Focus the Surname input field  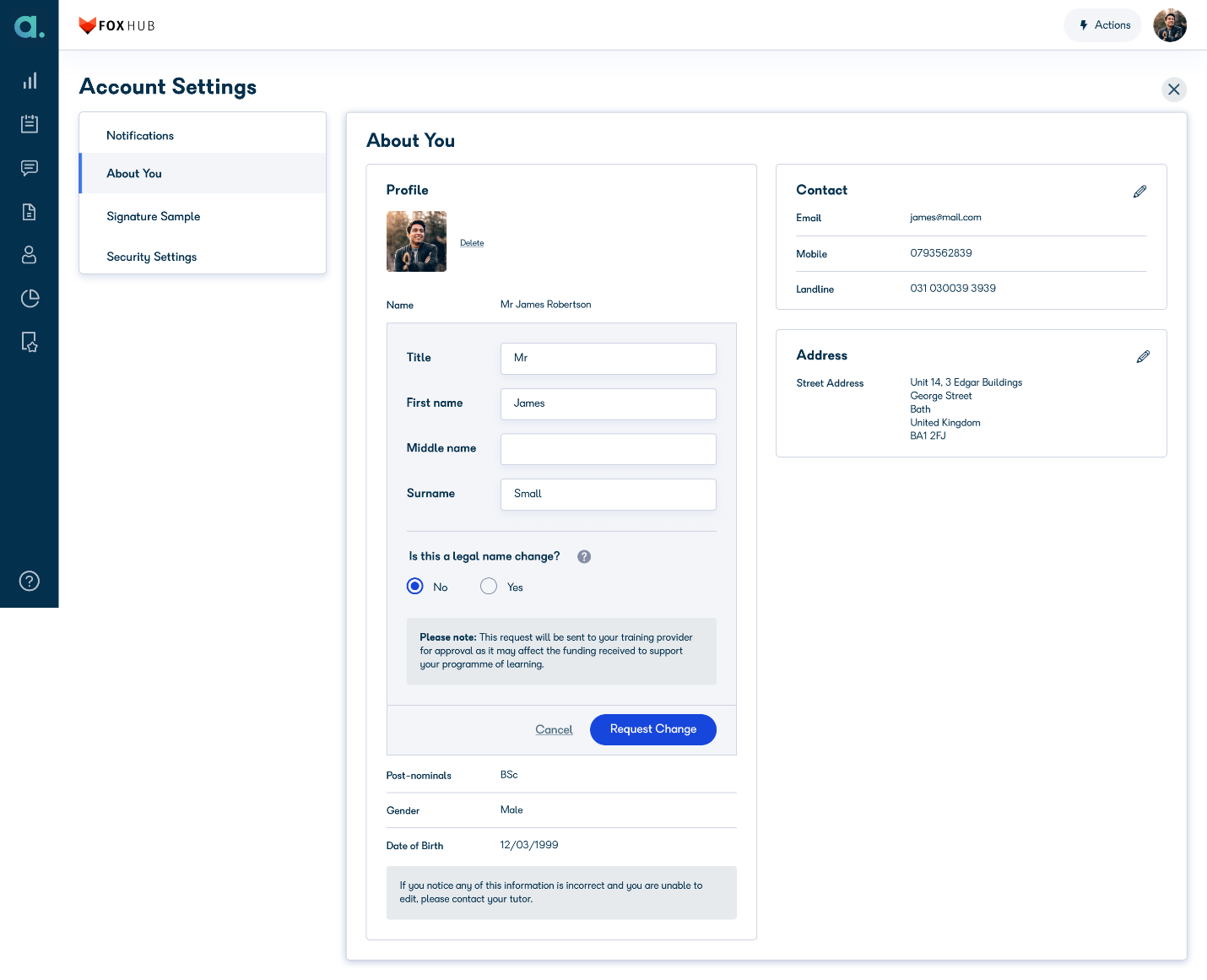(x=609, y=494)
